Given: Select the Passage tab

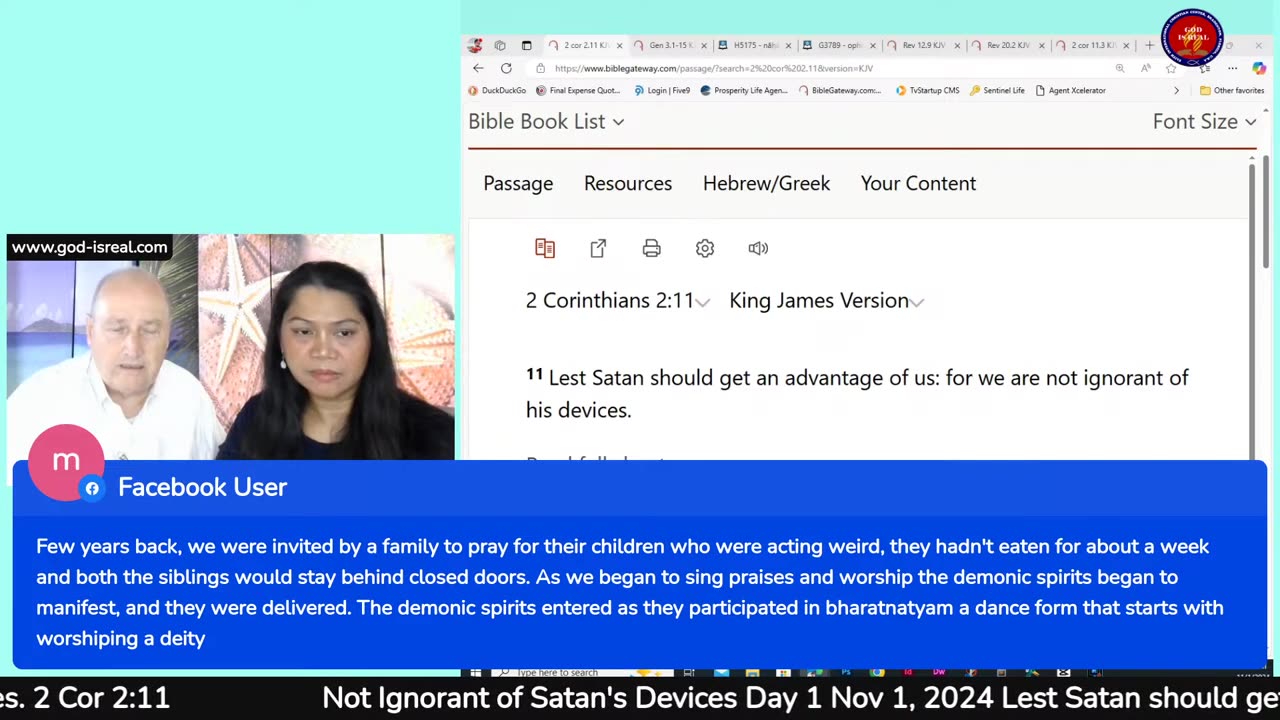Looking at the screenshot, I should tap(518, 183).
